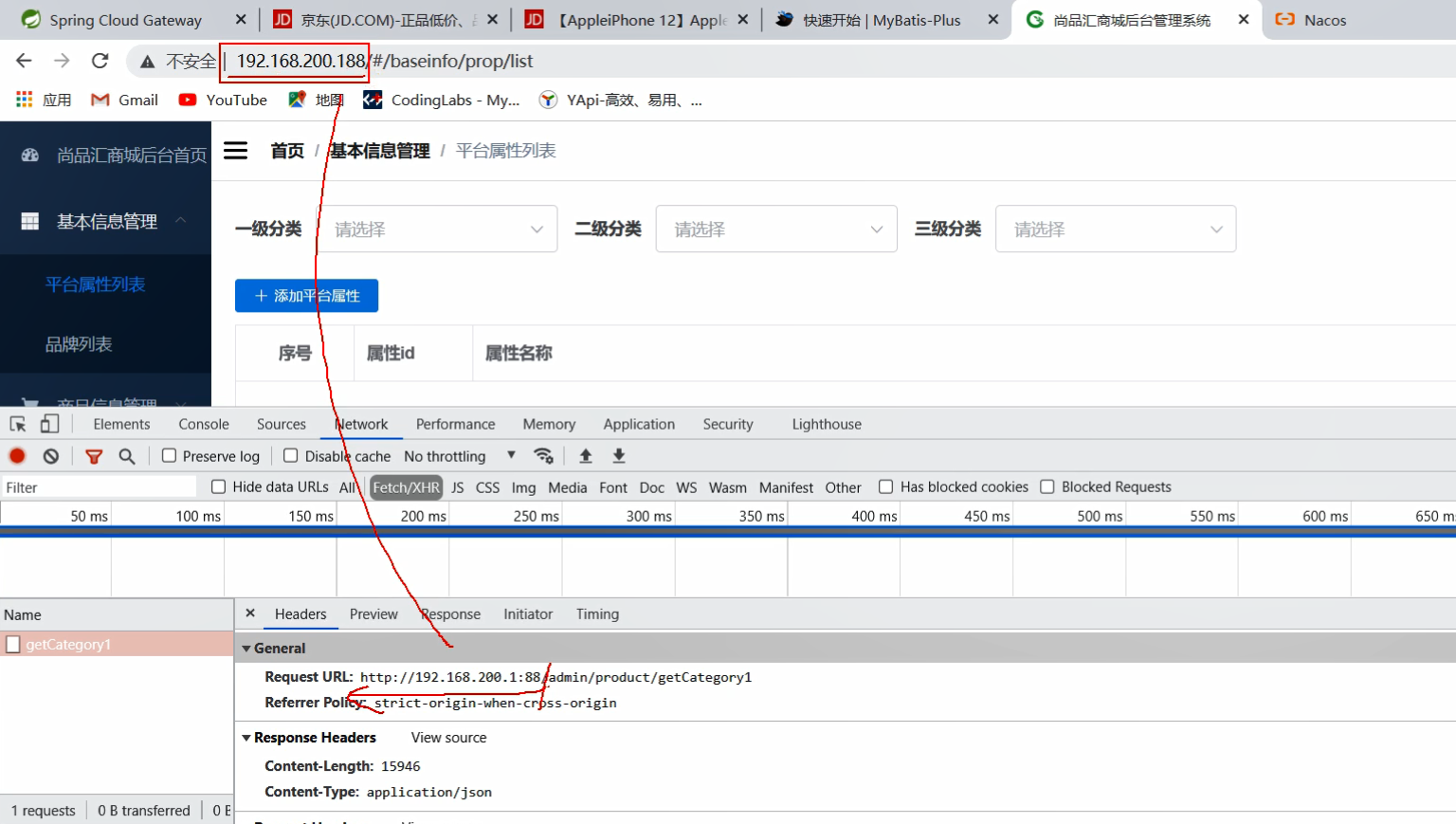This screenshot has height=824, width=1456.
Task: Switch to the Nacos browser tab
Action: pos(1325,20)
